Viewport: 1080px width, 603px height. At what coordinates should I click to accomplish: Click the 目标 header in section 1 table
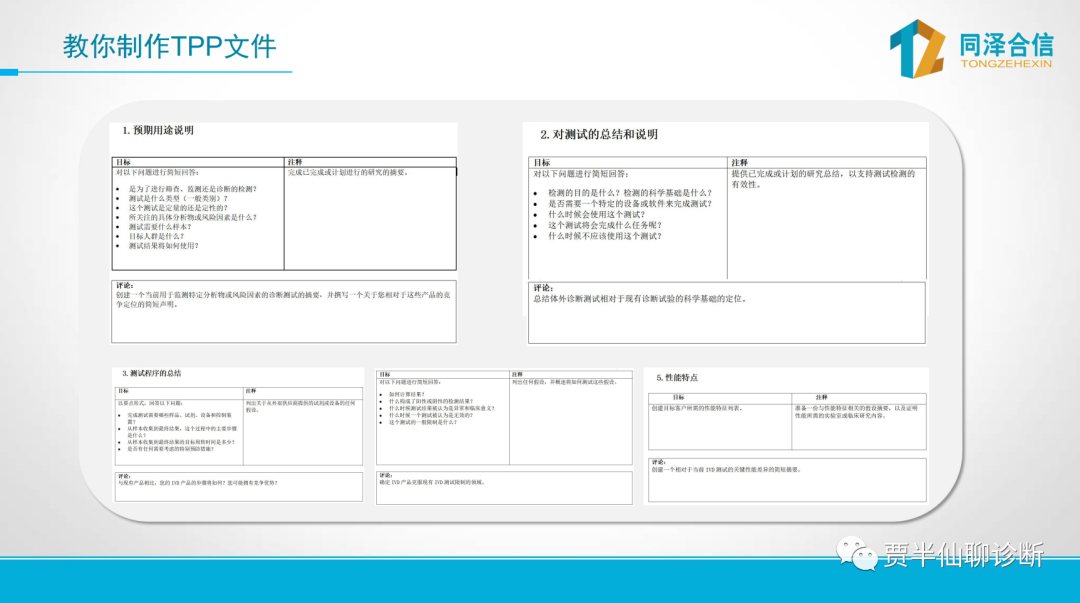[123, 162]
